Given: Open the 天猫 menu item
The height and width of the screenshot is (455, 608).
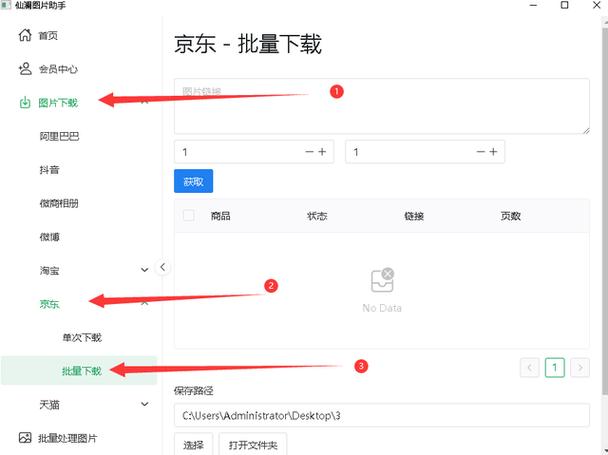Looking at the screenshot, I should (49, 405).
